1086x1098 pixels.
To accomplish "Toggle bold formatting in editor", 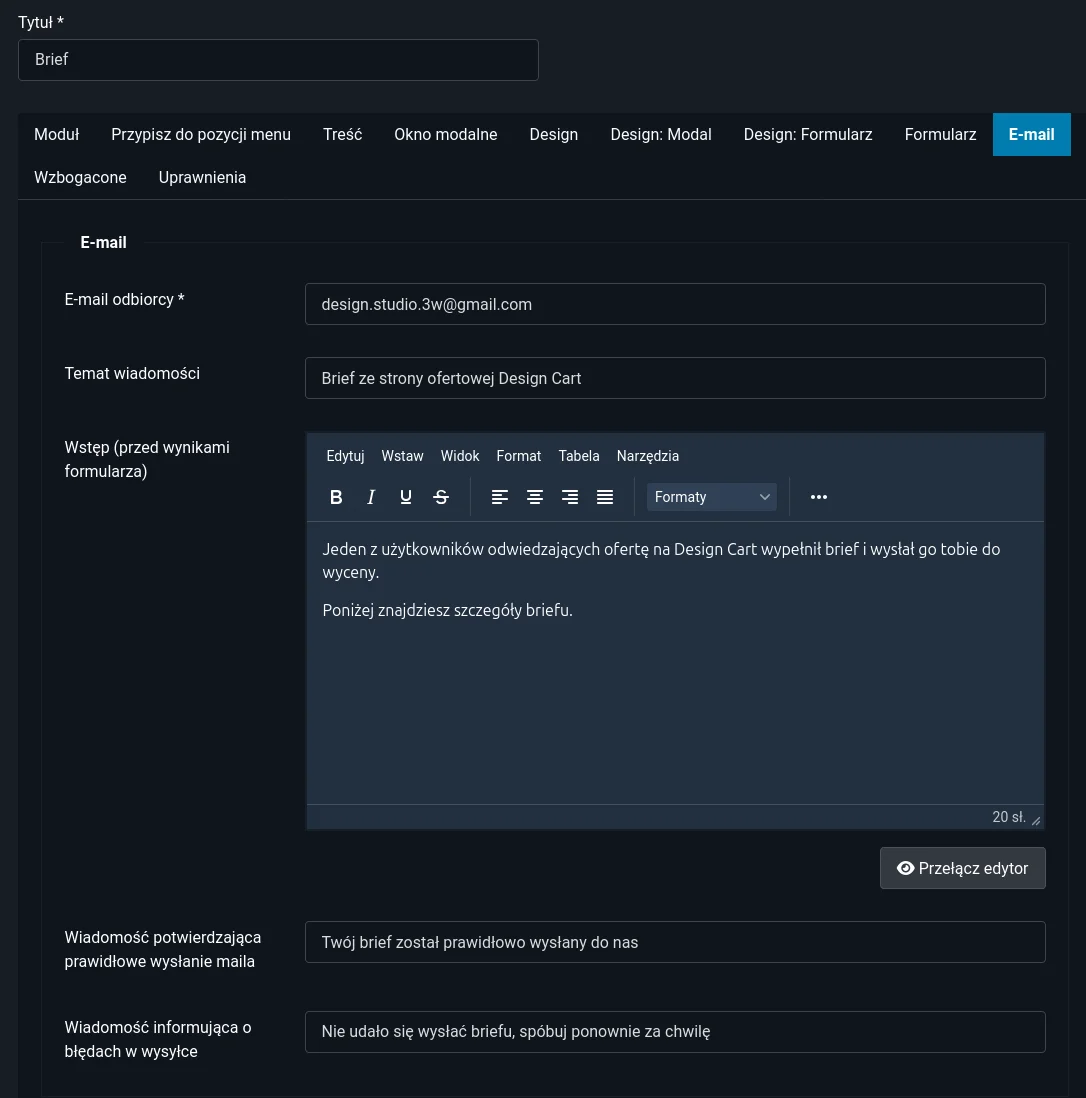I will [336, 497].
